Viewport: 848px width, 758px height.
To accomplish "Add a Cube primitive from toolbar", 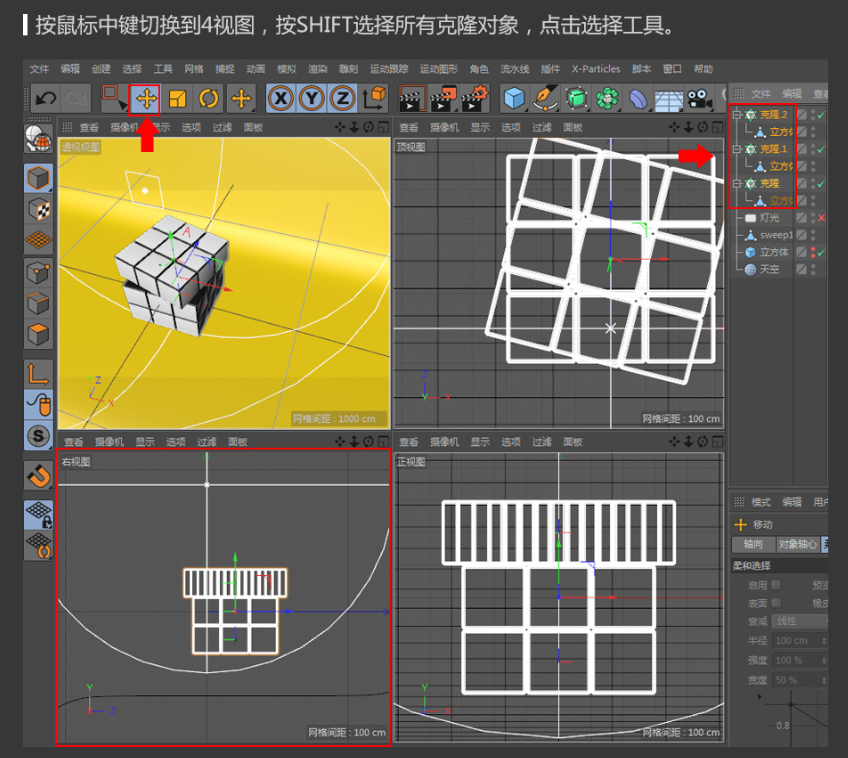I will tap(513, 98).
